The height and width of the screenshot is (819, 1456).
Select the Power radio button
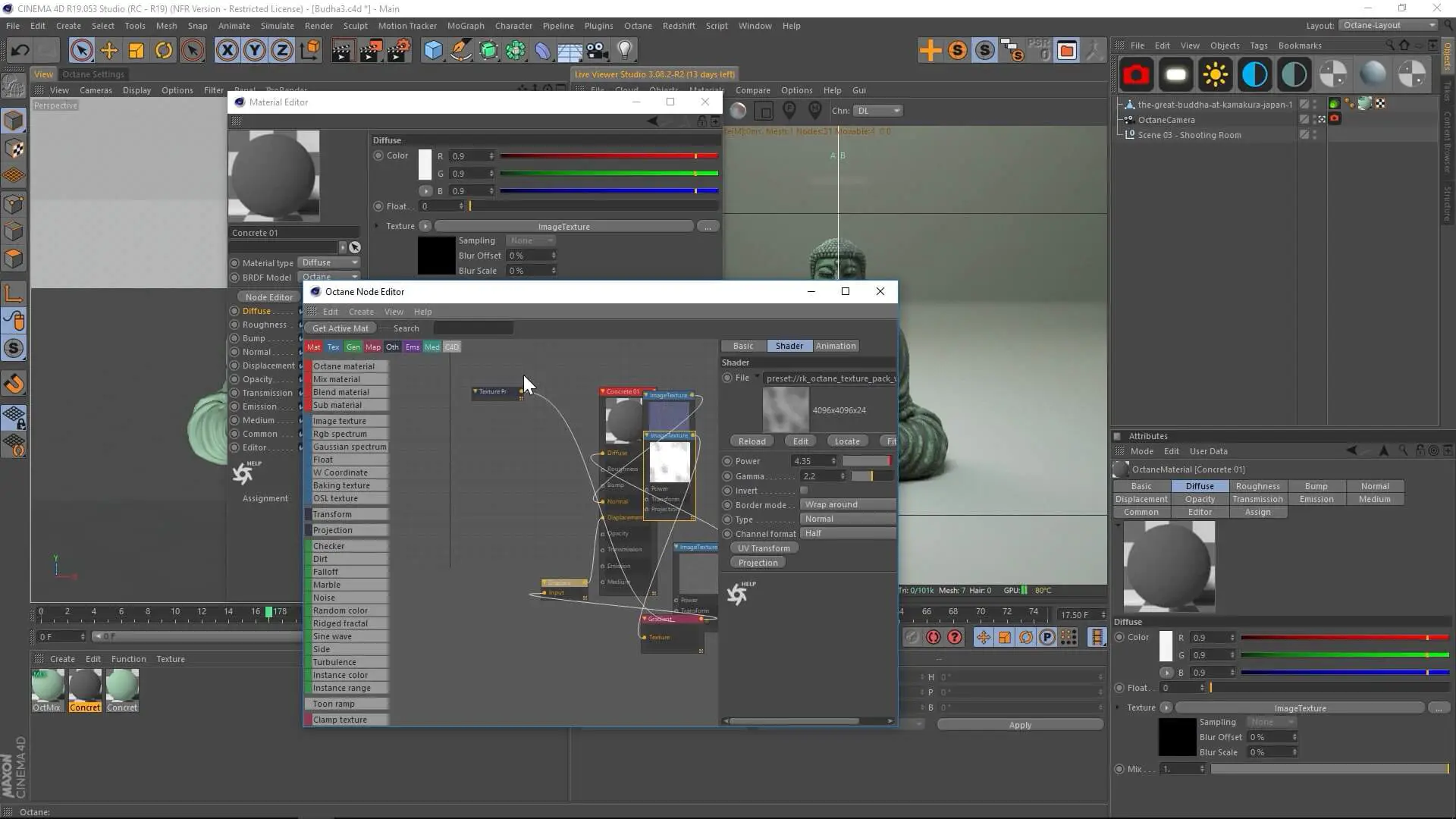[727, 461]
